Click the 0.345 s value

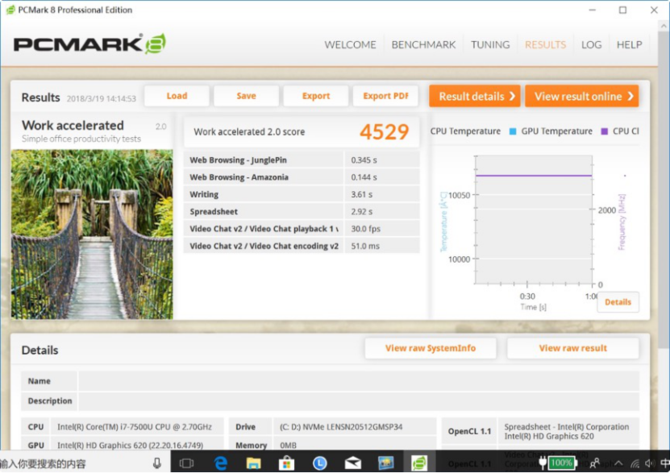364,160
